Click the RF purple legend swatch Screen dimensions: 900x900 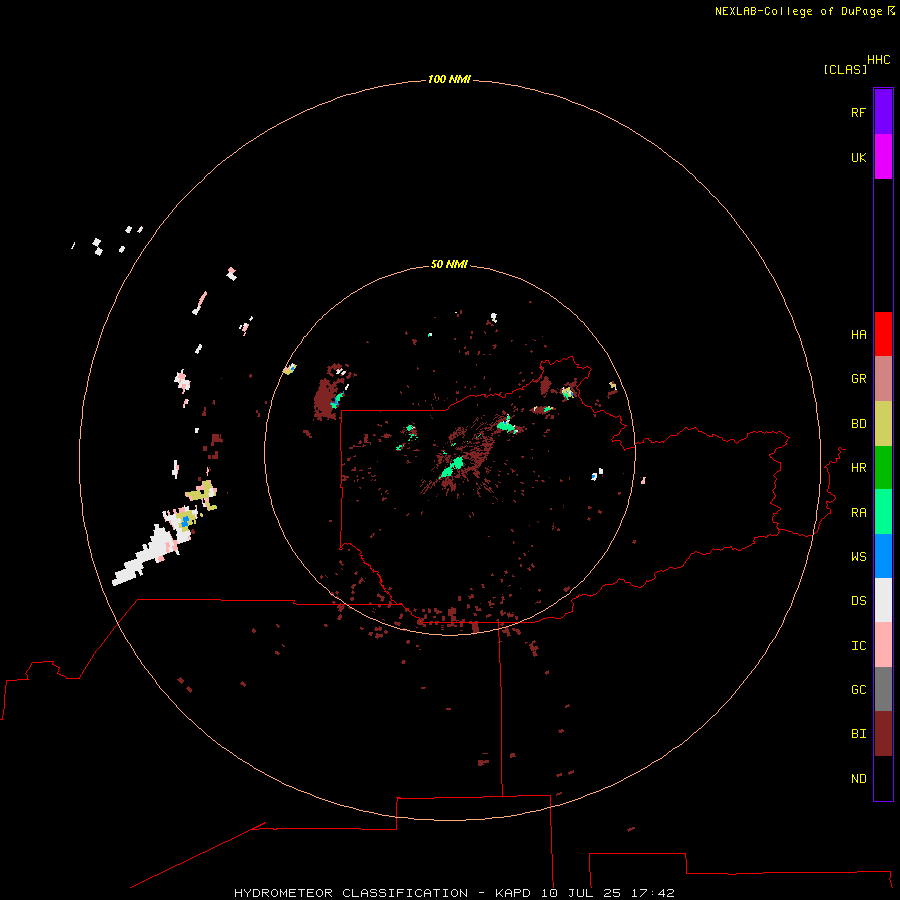883,112
